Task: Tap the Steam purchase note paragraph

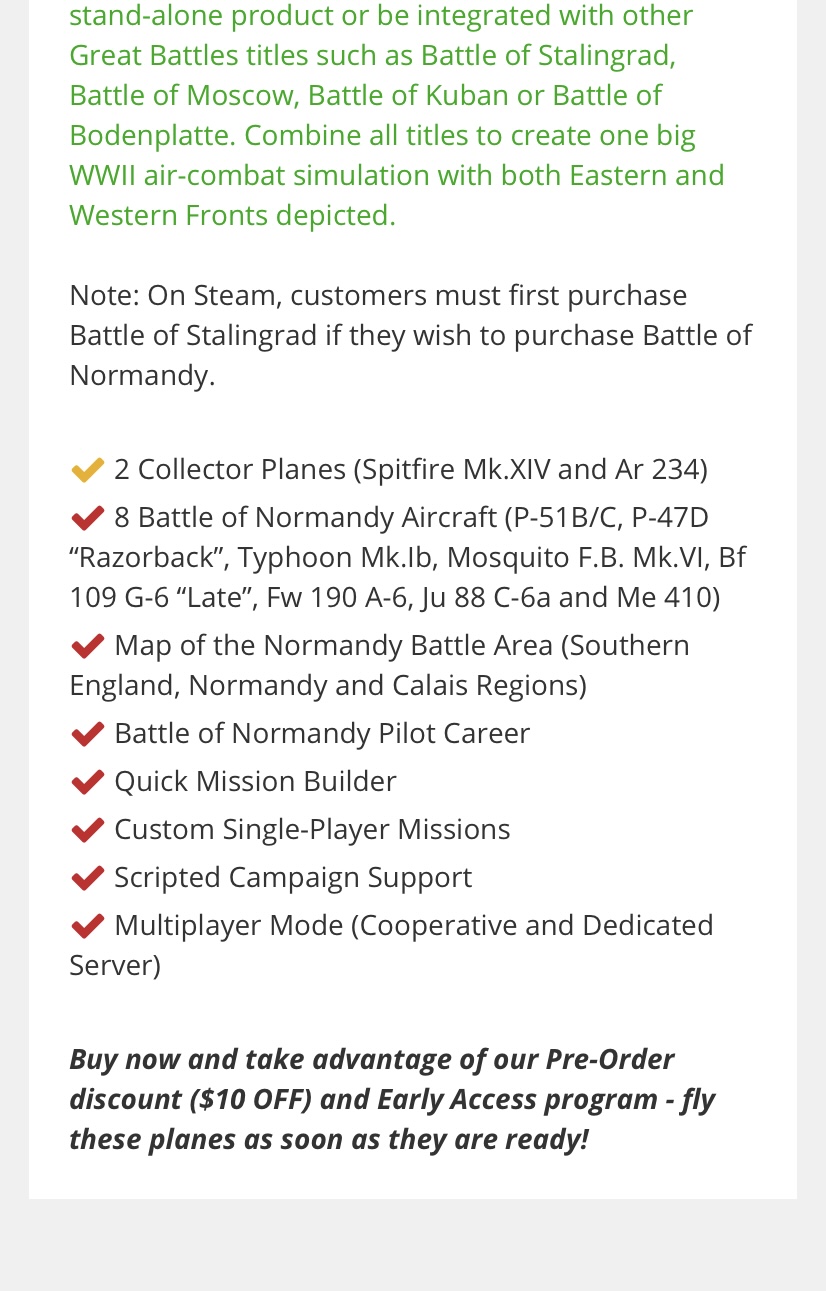Action: (410, 335)
